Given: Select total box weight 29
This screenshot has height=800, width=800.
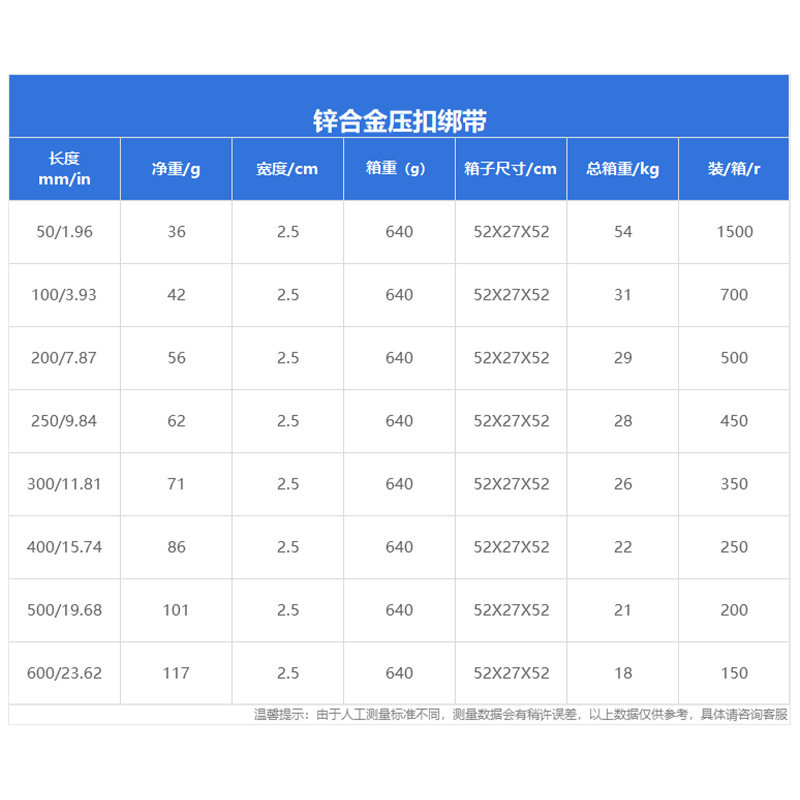Looking at the screenshot, I should pyautogui.click(x=623, y=358).
